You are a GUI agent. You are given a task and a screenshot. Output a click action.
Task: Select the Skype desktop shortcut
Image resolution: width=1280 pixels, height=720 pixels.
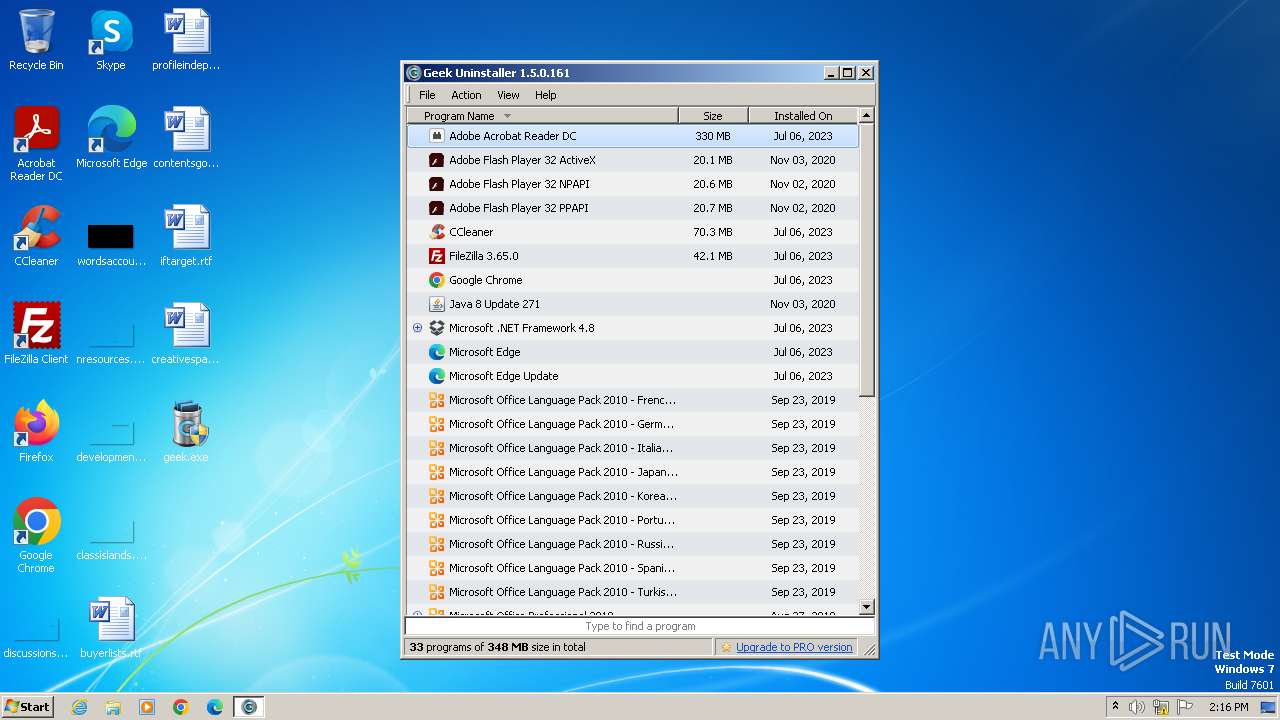pyautogui.click(x=111, y=40)
